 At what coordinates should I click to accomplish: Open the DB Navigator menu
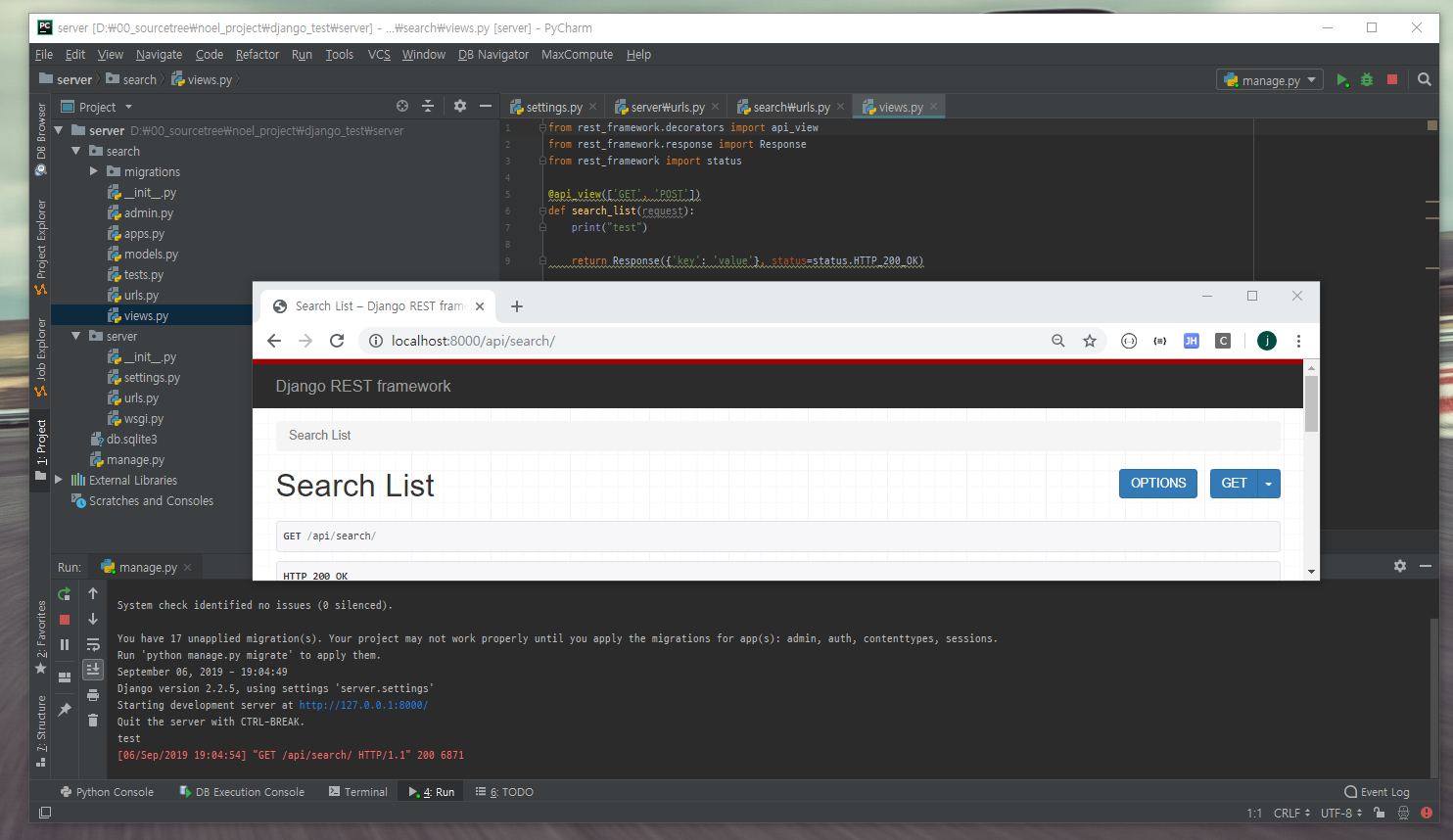(493, 55)
